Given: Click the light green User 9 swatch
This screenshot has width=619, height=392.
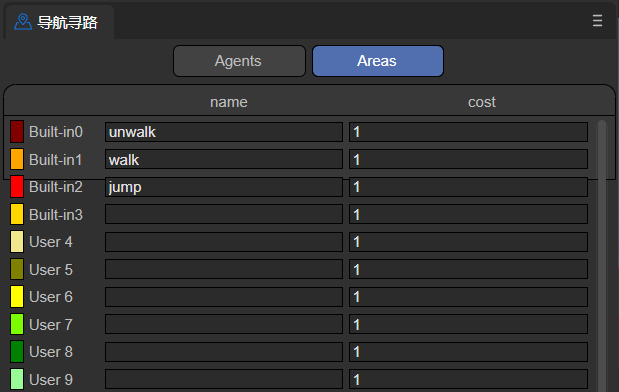Looking at the screenshot, I should 17,379.
